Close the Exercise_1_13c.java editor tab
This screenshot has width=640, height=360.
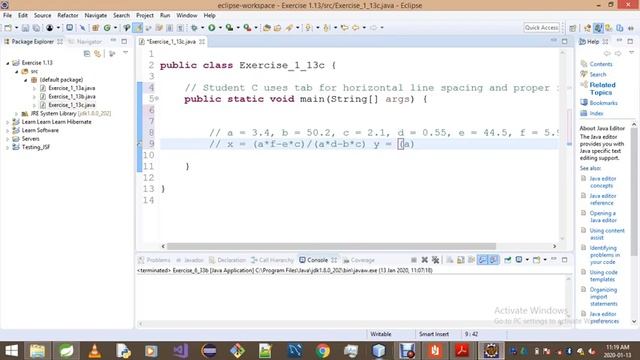click(202, 42)
